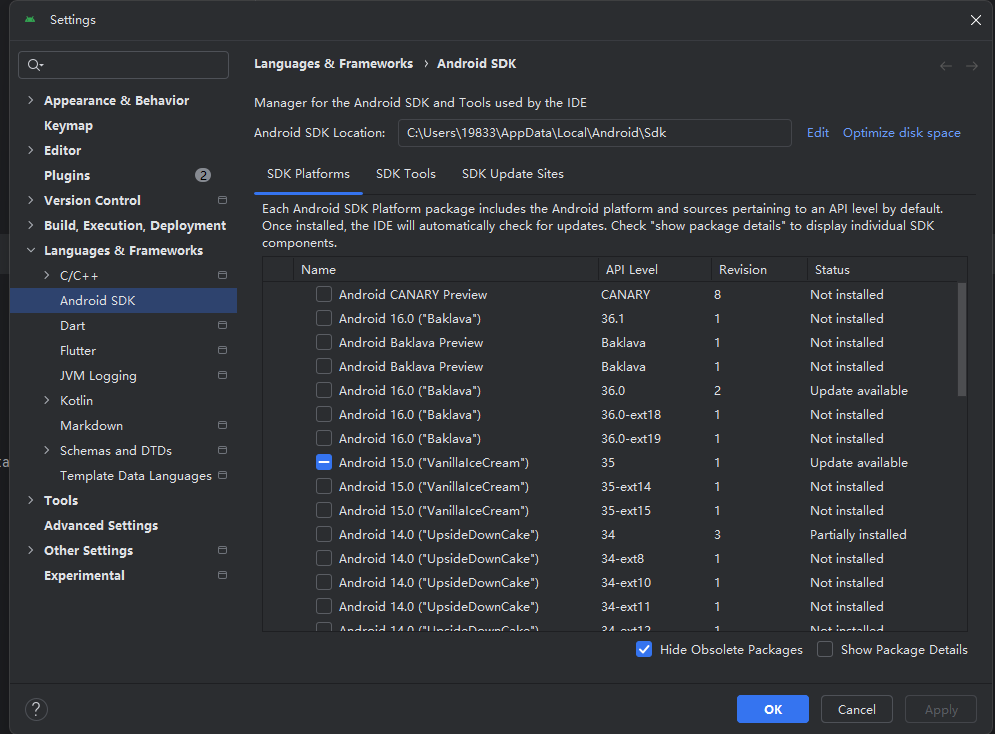995x734 pixels.
Task: Enable Show Package Details checkbox
Action: coord(824,649)
